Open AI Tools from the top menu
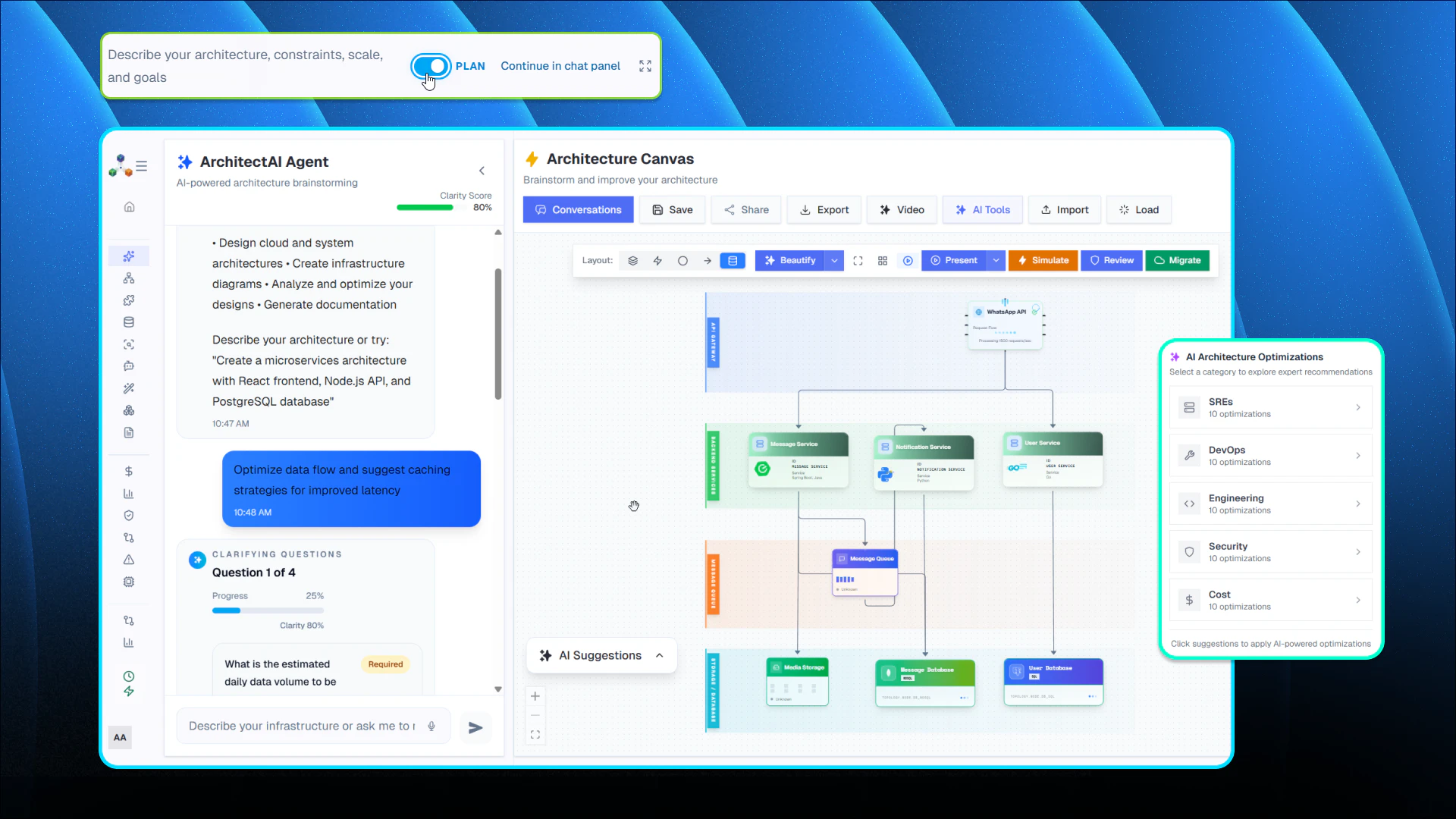The image size is (1456, 819). tap(983, 209)
